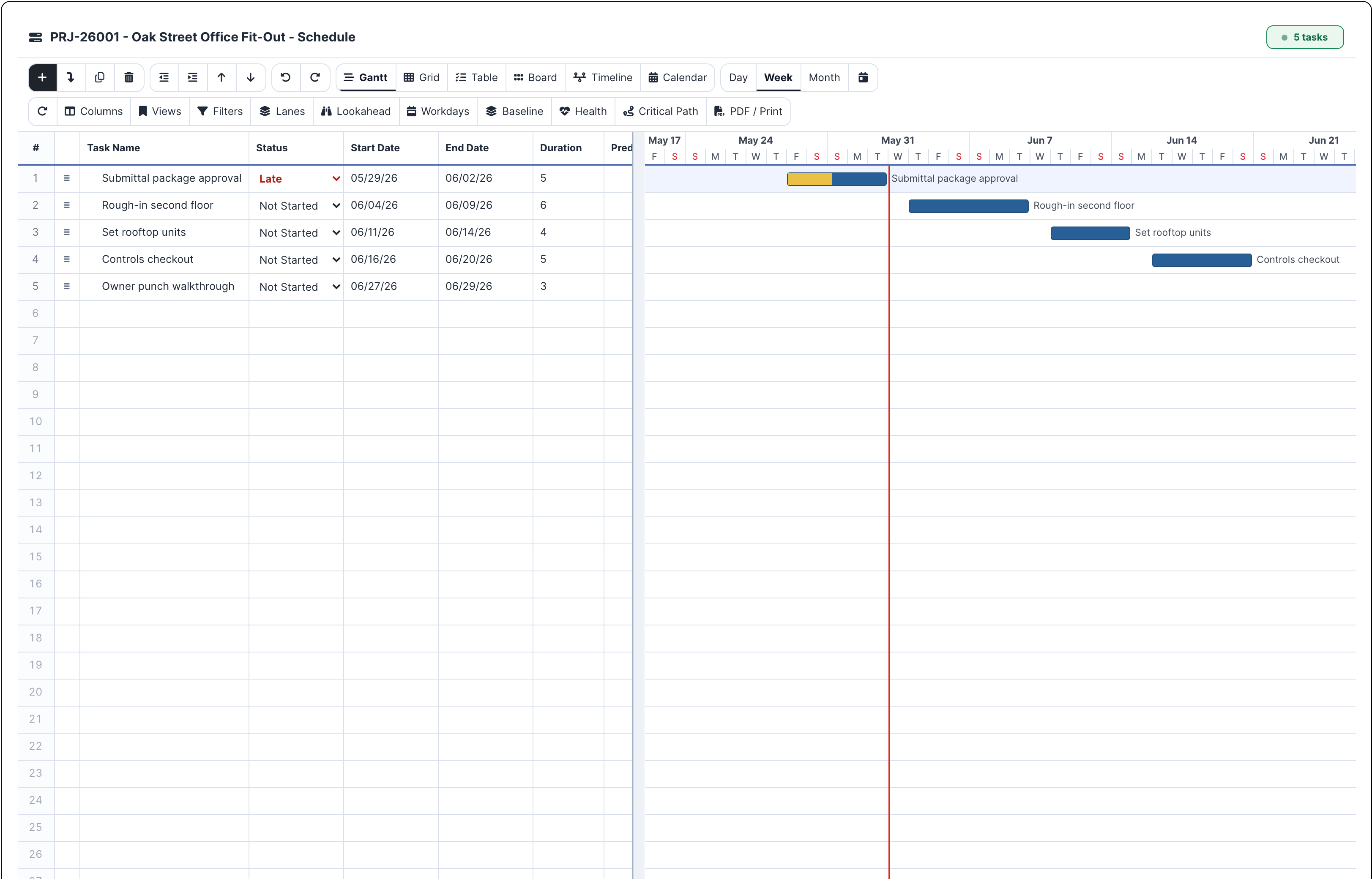This screenshot has height=879, width=1372.
Task: Click row handle for Submittal package approval
Action: 67,178
